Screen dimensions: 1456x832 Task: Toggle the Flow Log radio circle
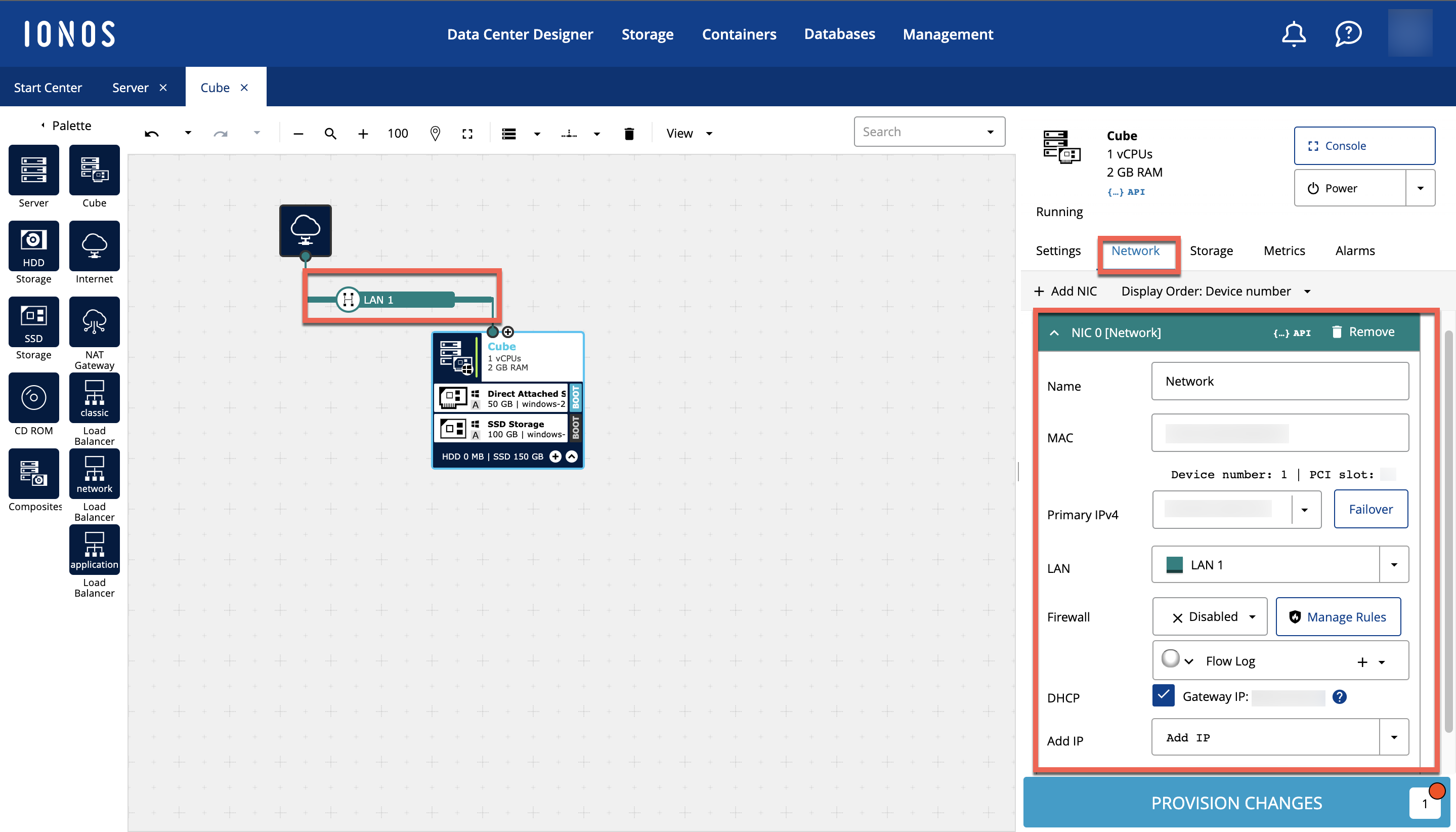coord(1170,659)
